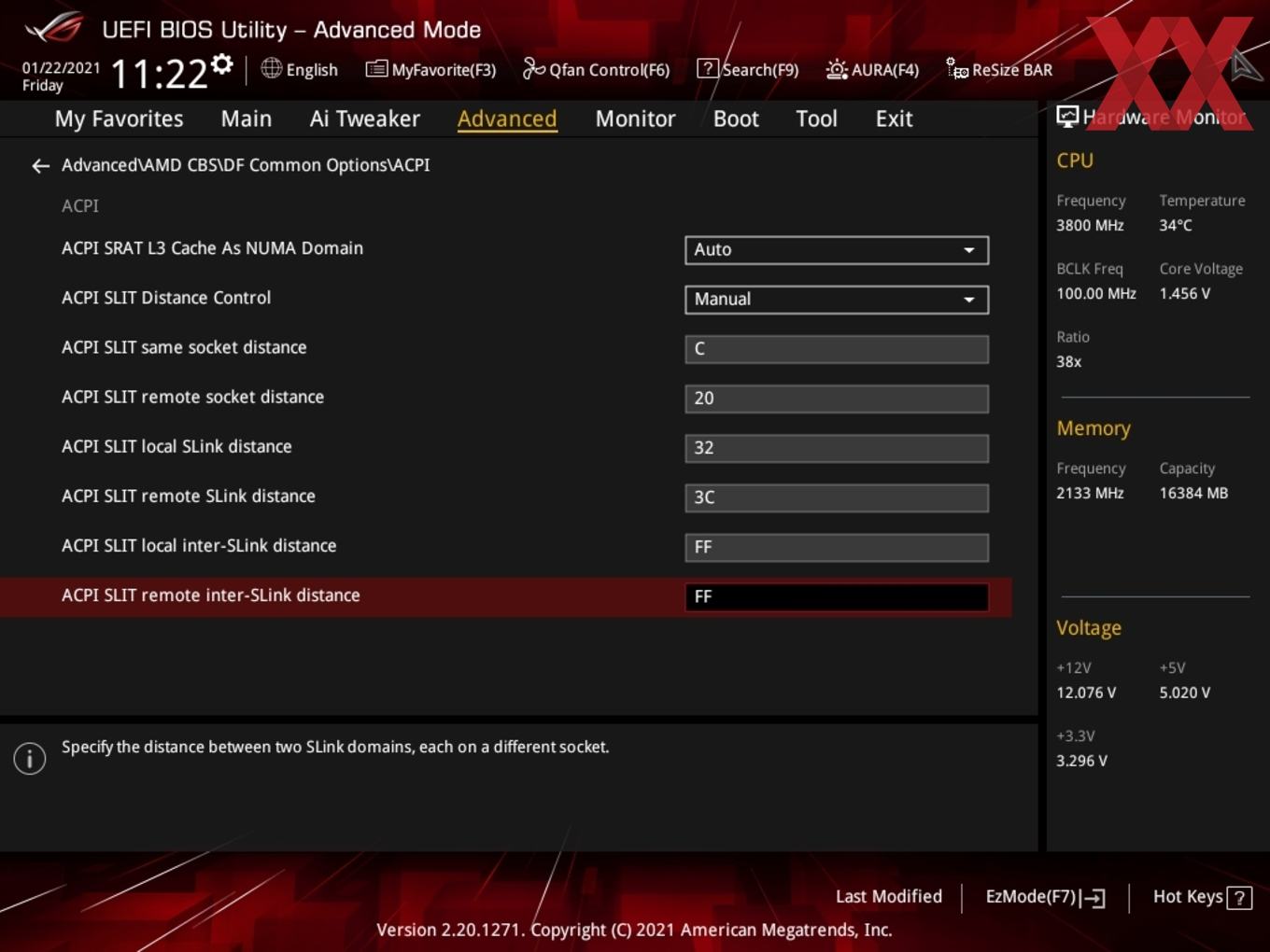
Task: Open the MyFavorite list icon
Action: [x=375, y=69]
